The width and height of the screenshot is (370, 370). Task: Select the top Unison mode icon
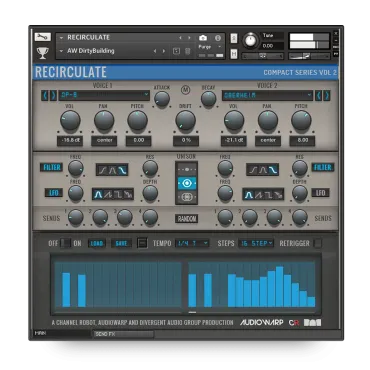coord(187,170)
